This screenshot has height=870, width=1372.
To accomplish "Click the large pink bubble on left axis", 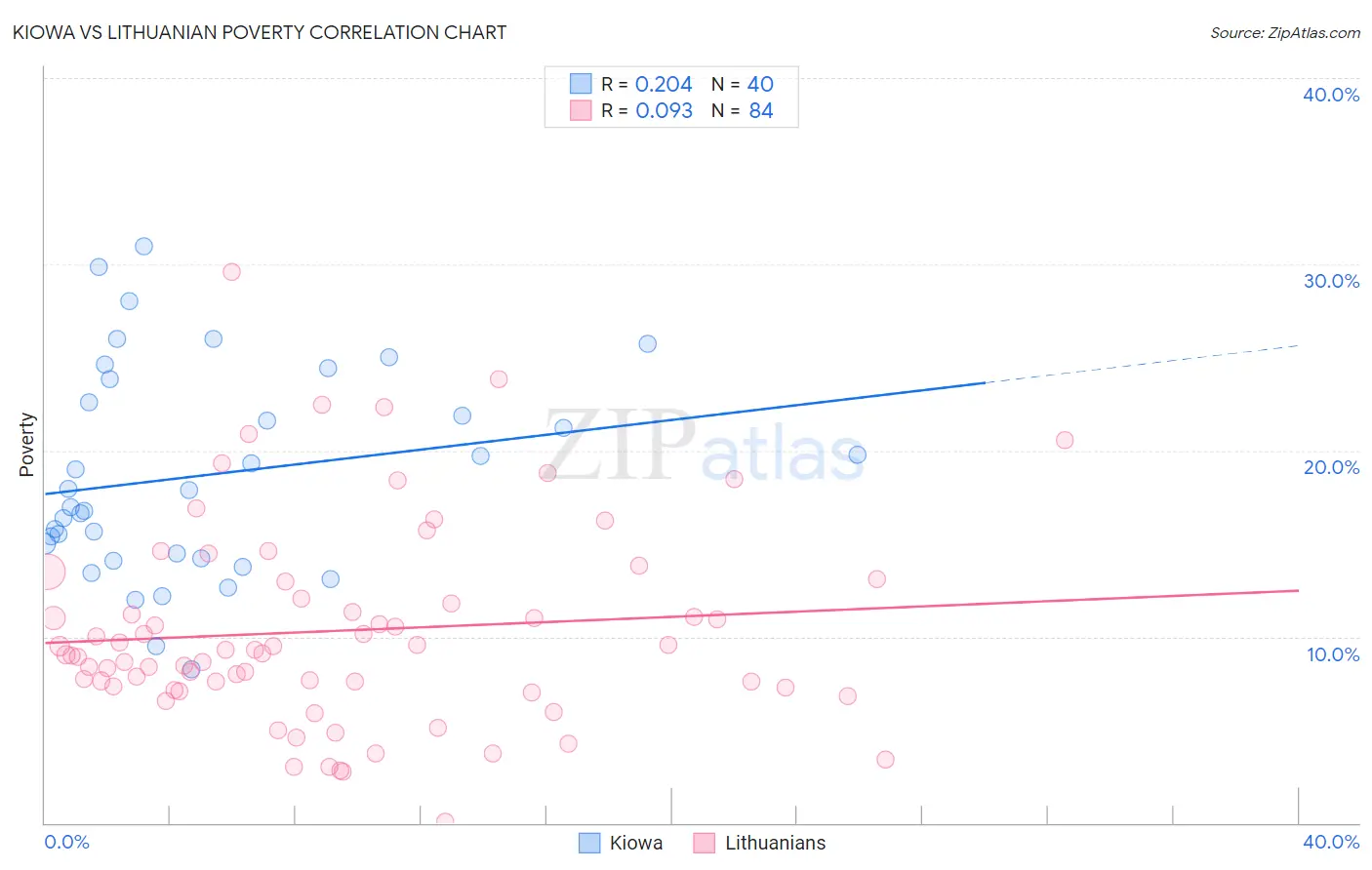I will point(49,572).
